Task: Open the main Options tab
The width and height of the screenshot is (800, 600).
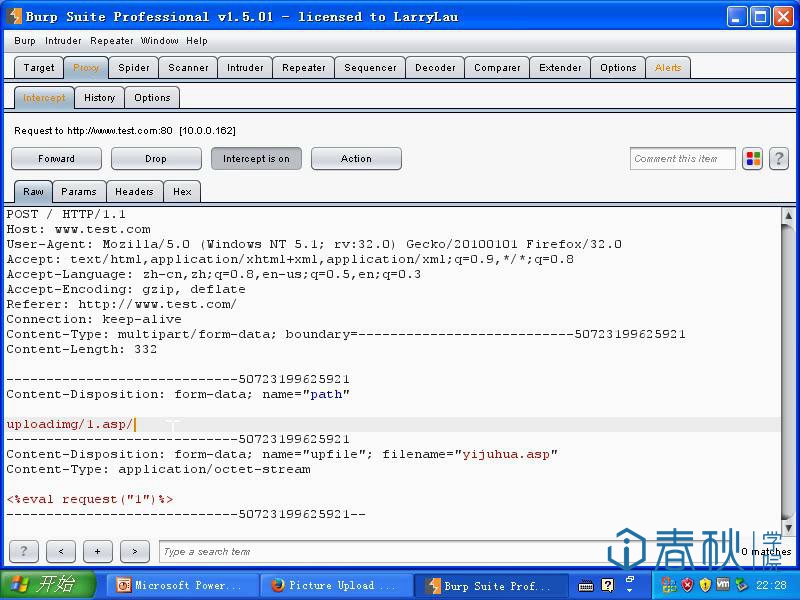Action: tap(618, 68)
